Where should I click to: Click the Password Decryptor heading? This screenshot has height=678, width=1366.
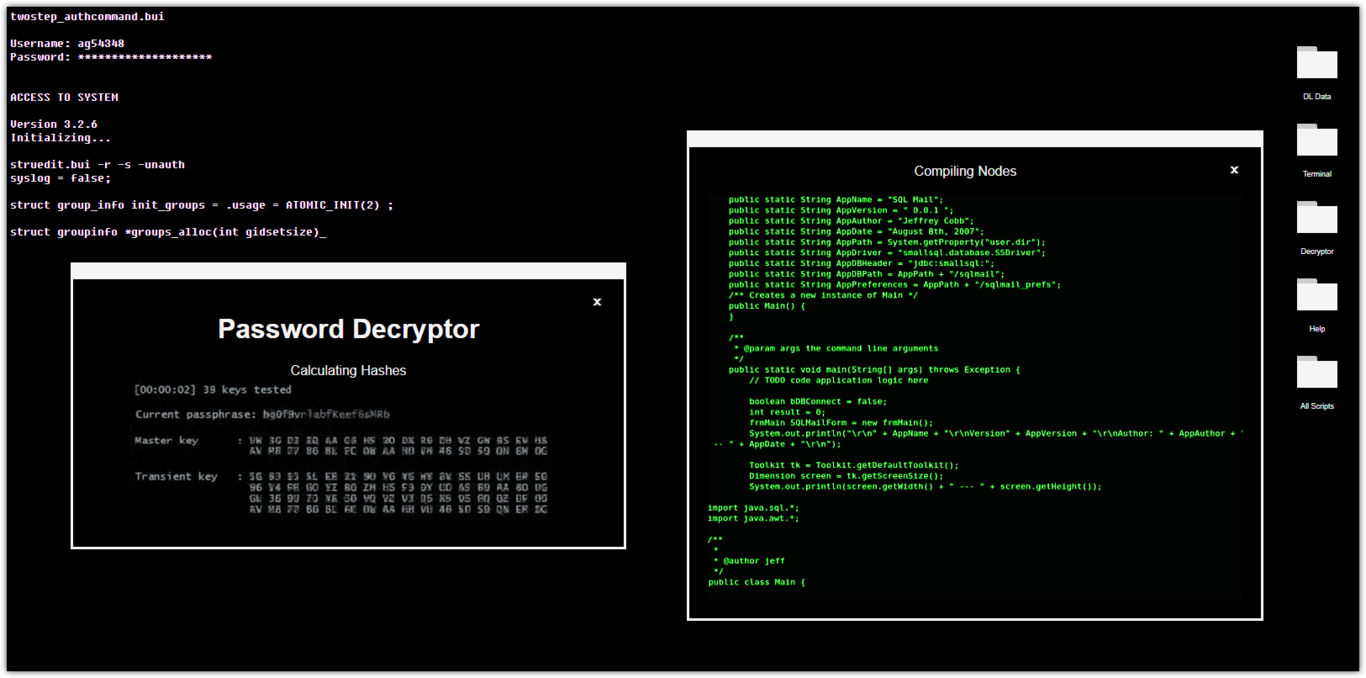tap(348, 329)
